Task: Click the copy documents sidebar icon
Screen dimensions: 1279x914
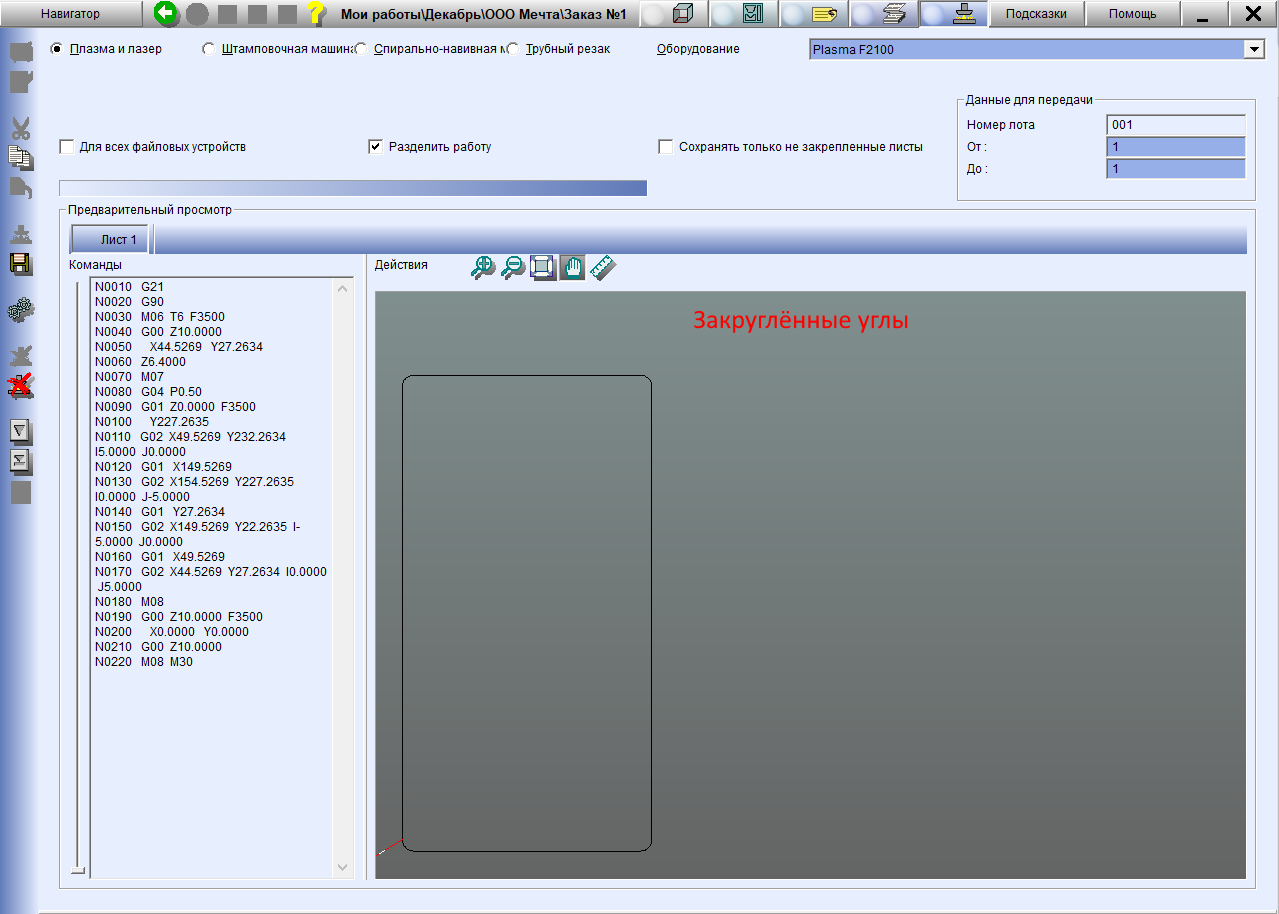Action: [21, 157]
